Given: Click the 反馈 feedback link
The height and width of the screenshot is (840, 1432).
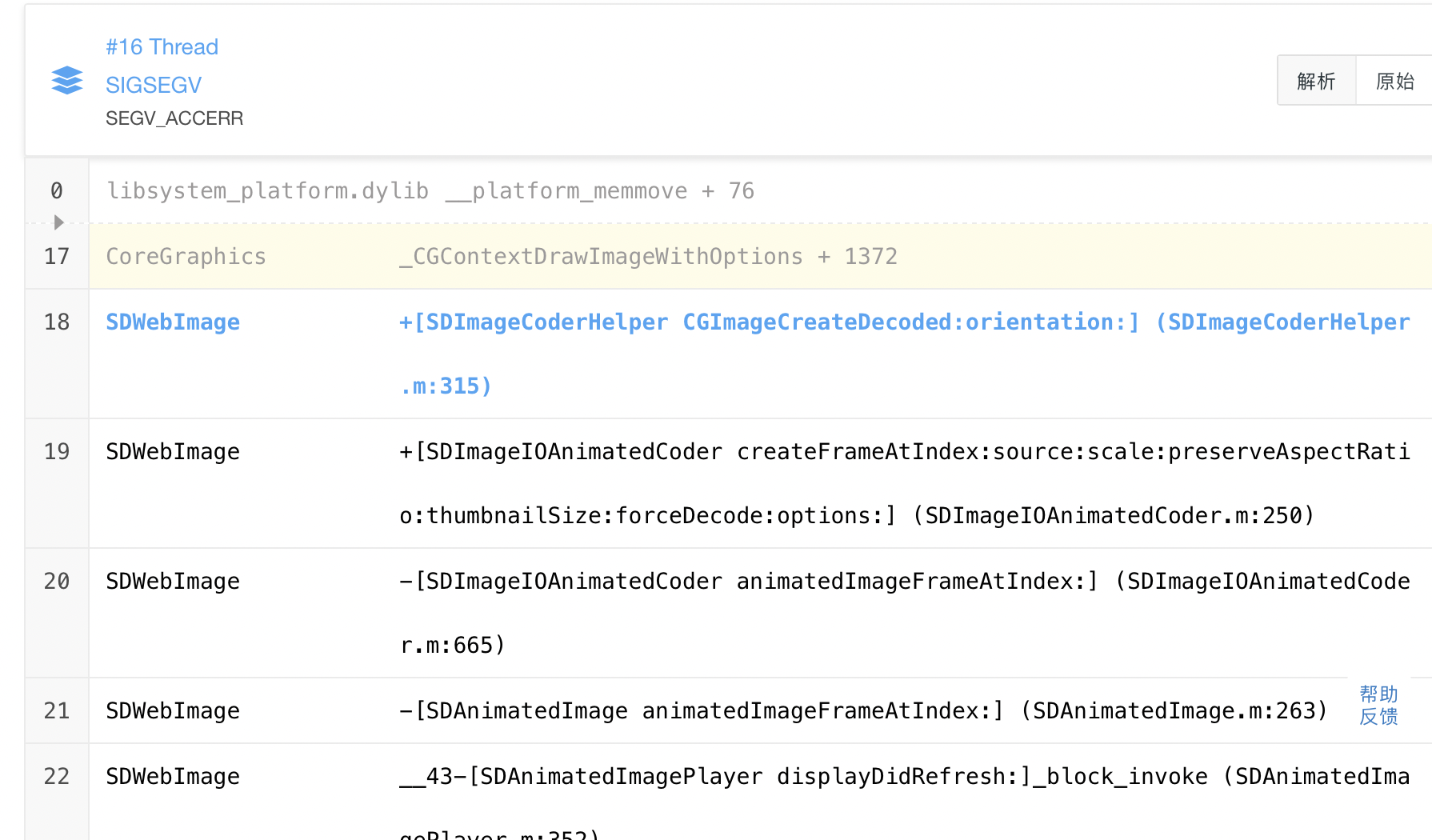Looking at the screenshot, I should (x=1378, y=718).
